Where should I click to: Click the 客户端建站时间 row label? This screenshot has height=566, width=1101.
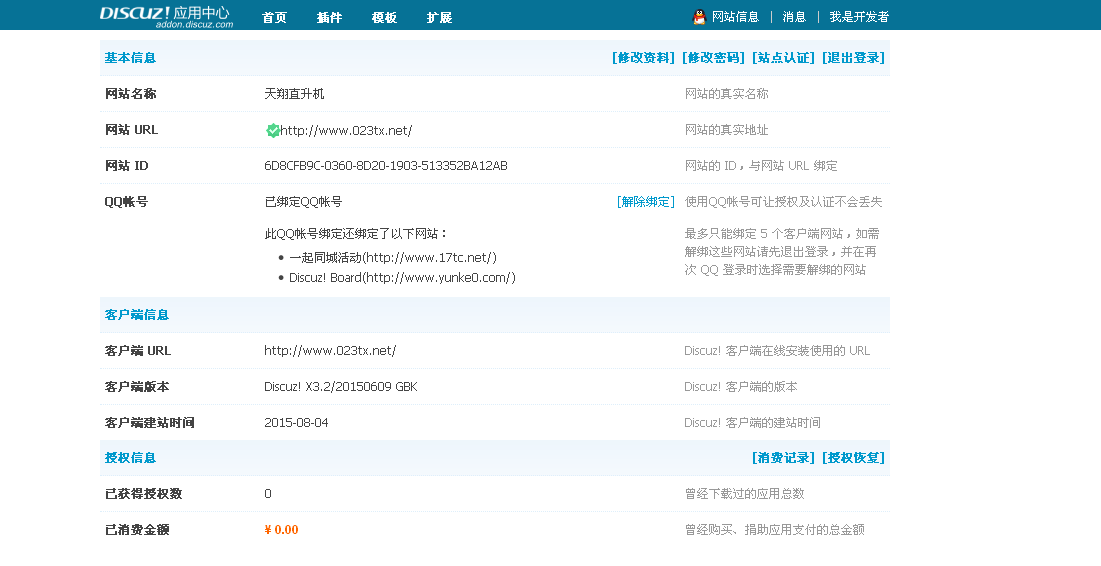(150, 423)
